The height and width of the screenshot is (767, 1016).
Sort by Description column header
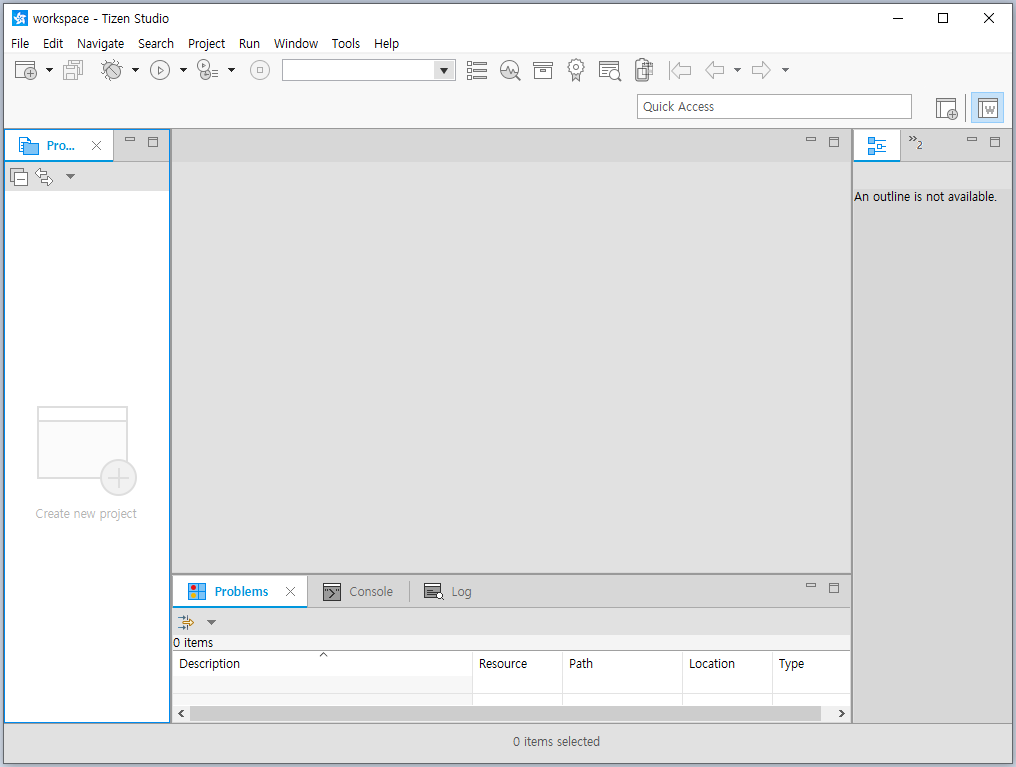(322, 663)
